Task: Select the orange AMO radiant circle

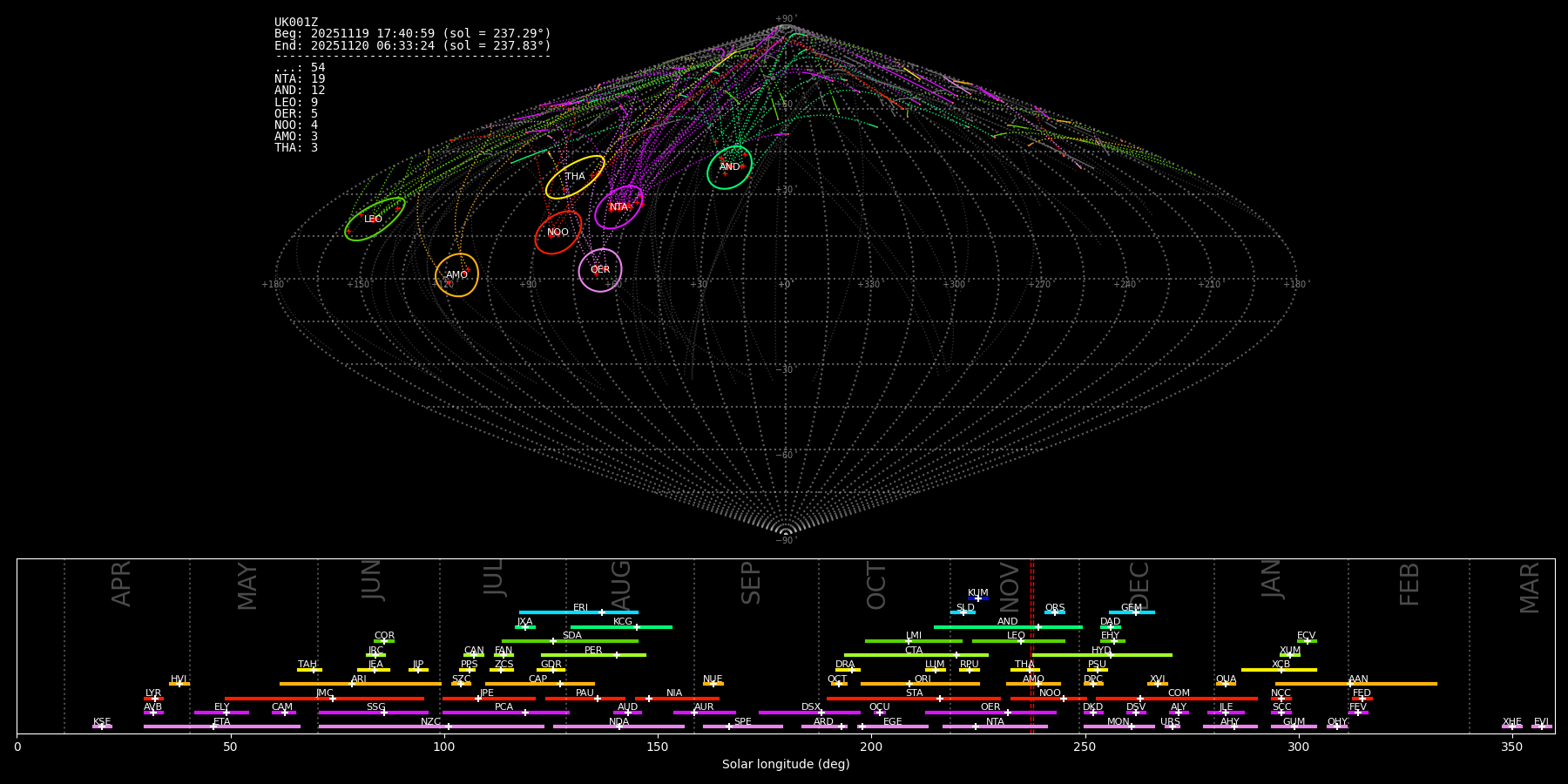Action: 456,275
